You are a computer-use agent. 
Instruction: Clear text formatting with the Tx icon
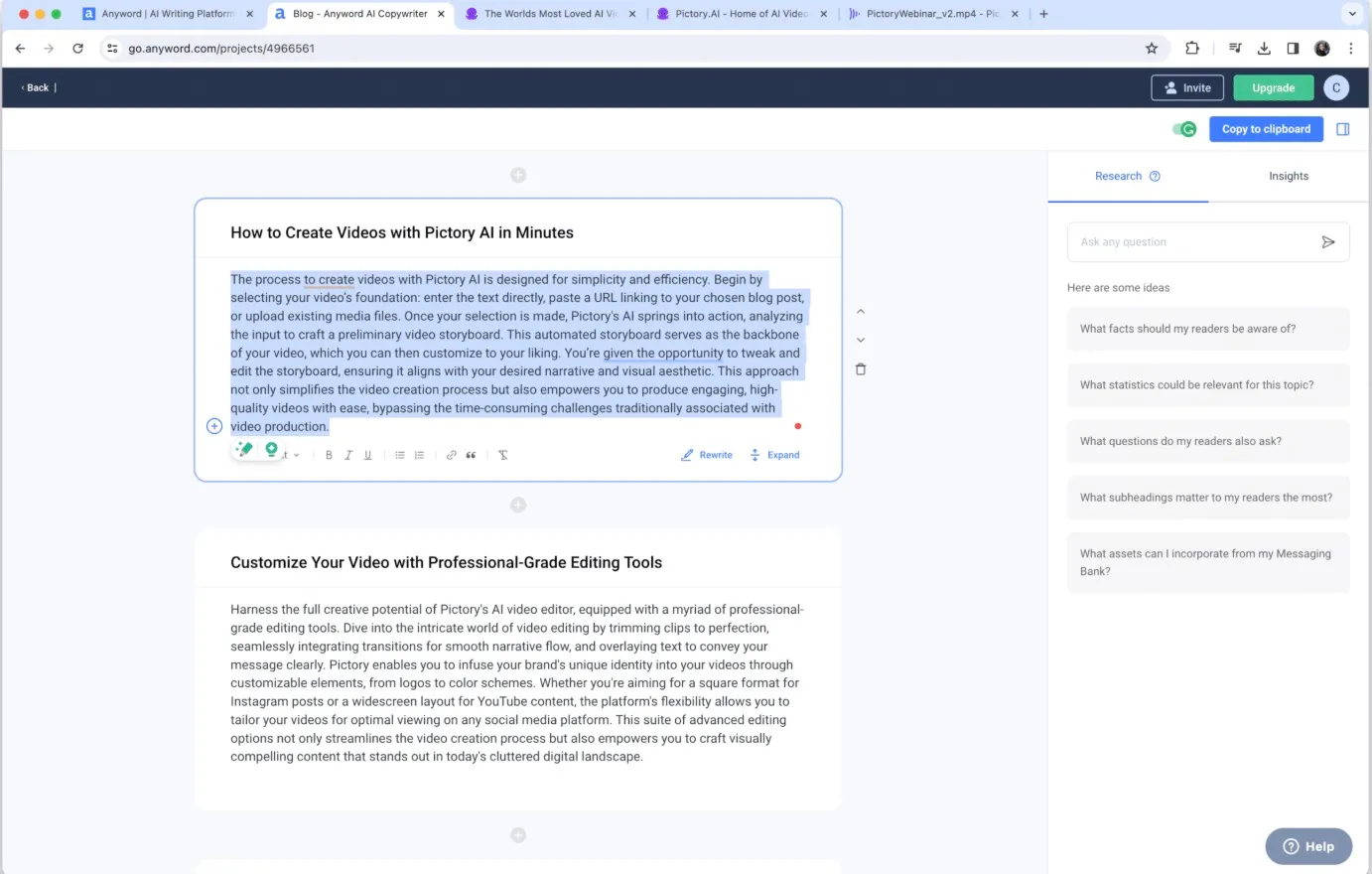[x=503, y=455]
